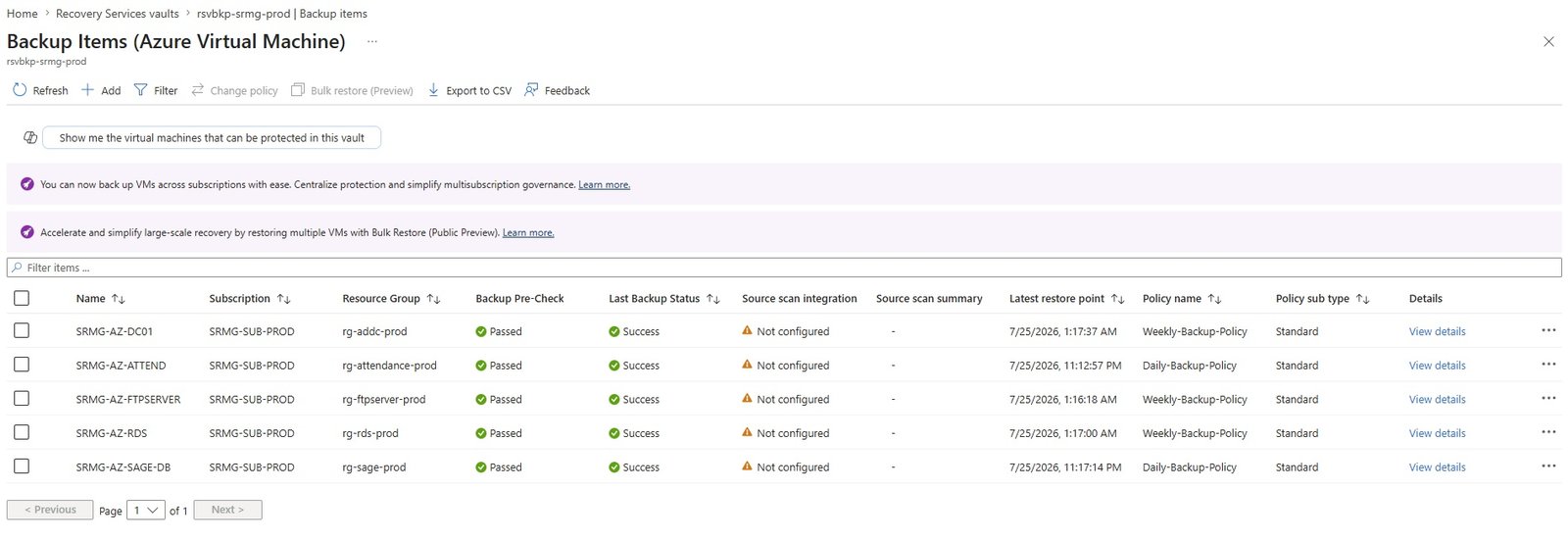The height and width of the screenshot is (539, 1568).
Task: Click the Add plus icon
Action: point(88,90)
